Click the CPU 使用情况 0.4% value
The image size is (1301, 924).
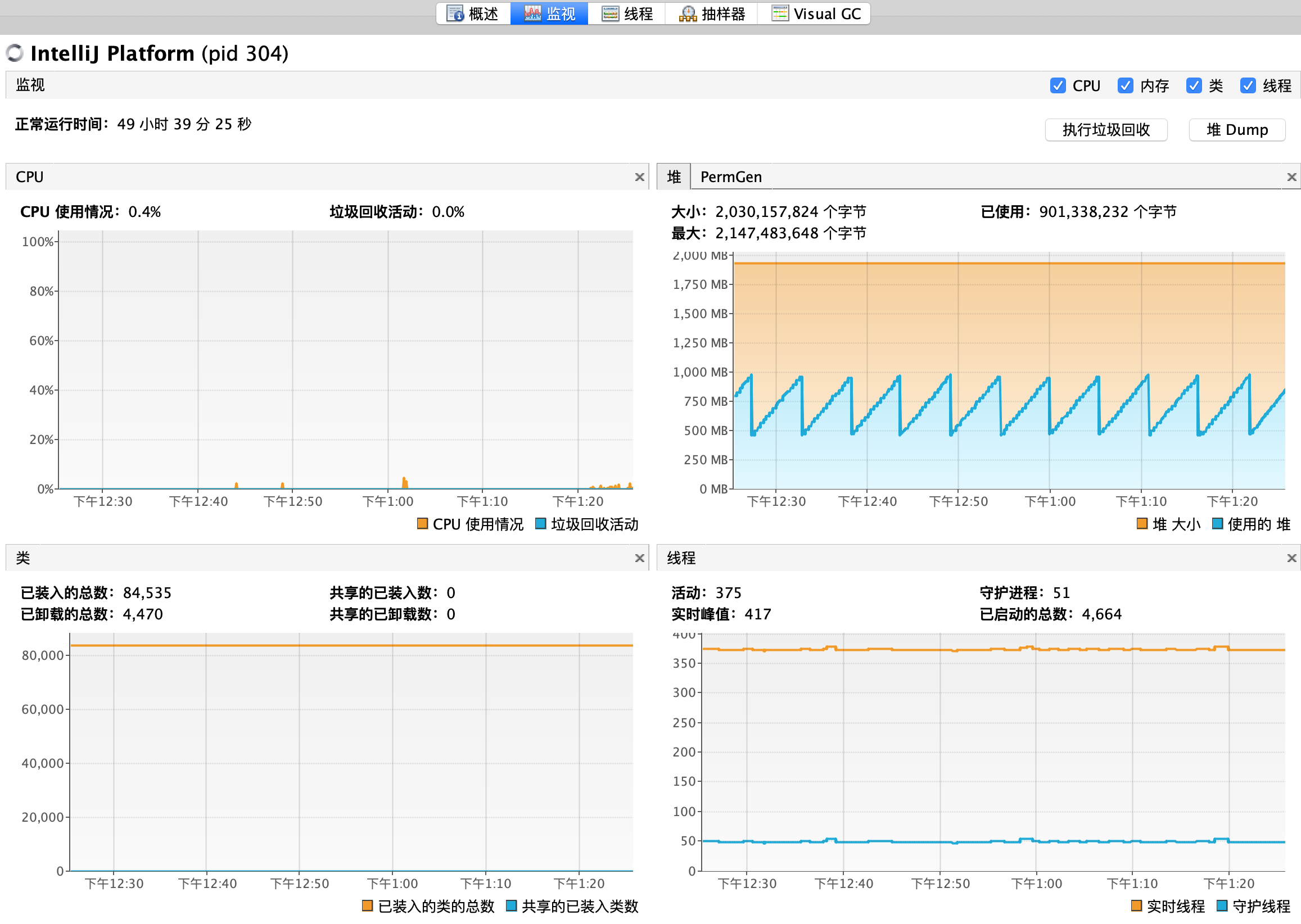click(144, 212)
